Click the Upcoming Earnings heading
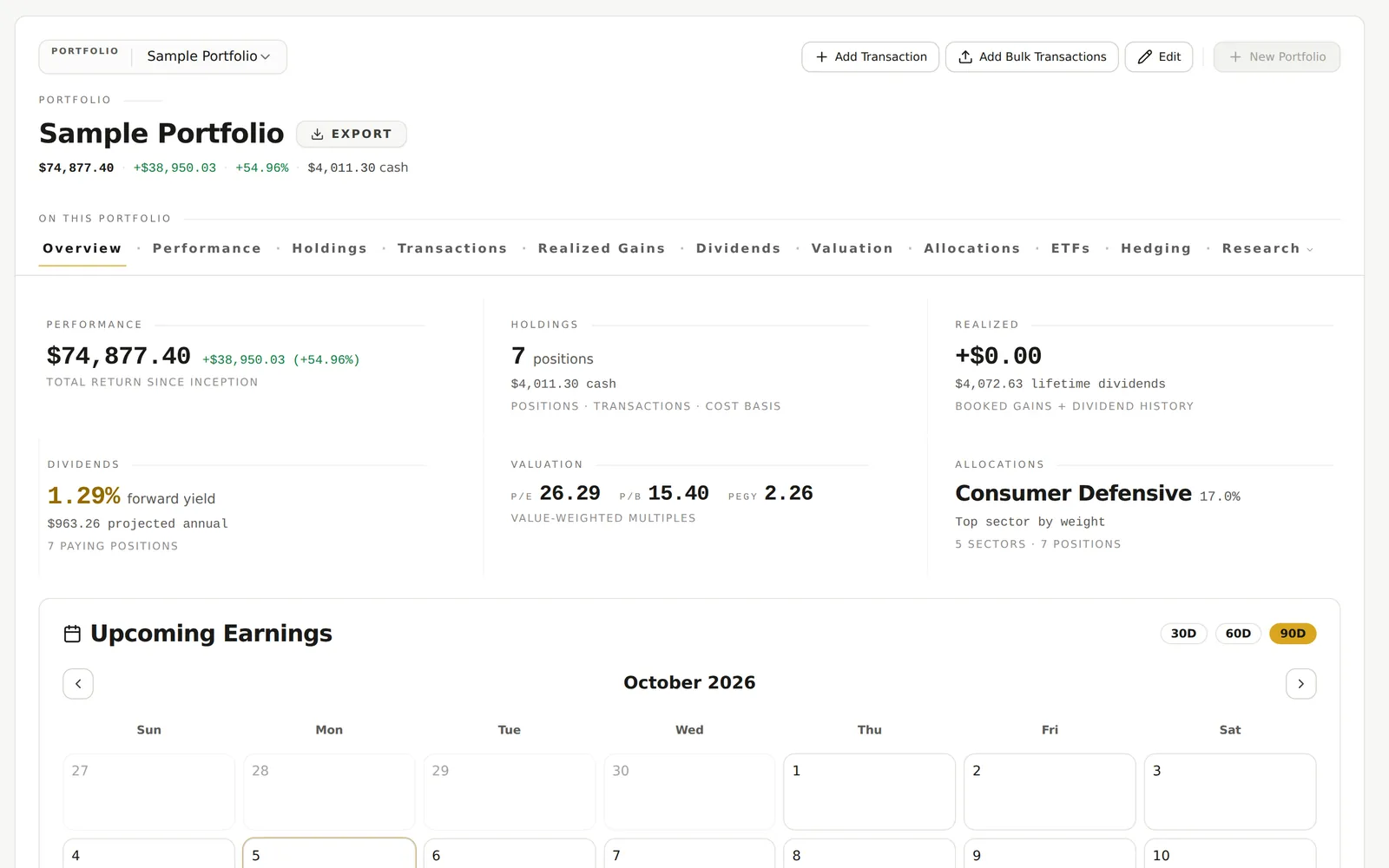The image size is (1389, 868). pos(211,634)
